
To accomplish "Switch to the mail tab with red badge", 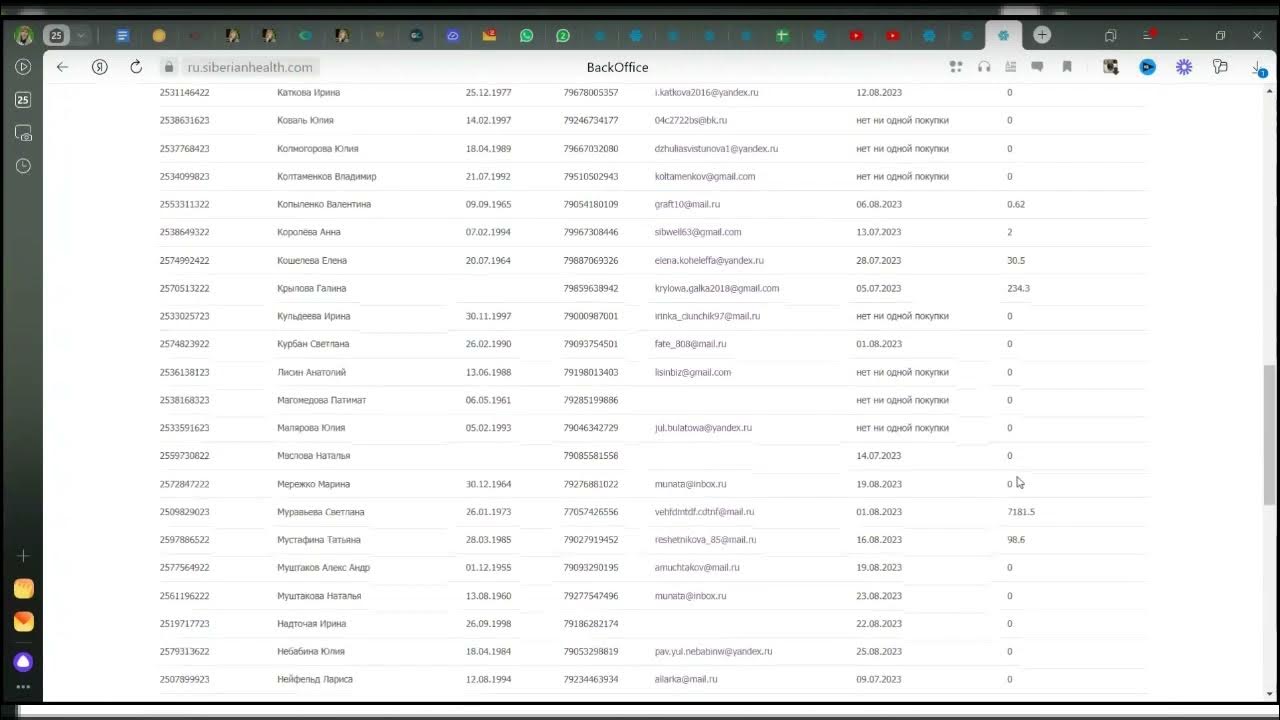I will [490, 35].
